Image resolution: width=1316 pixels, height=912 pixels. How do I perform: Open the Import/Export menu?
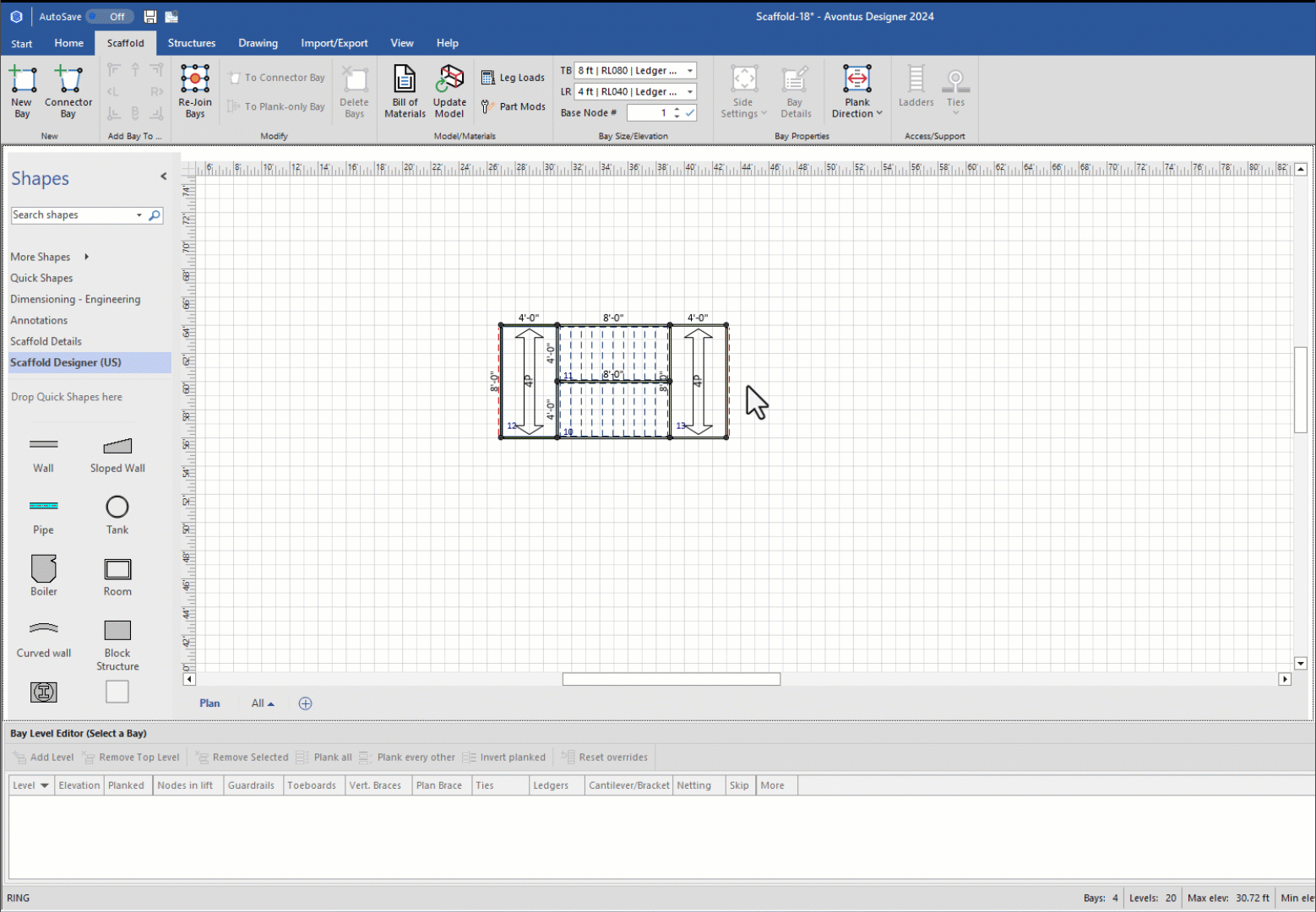point(334,43)
